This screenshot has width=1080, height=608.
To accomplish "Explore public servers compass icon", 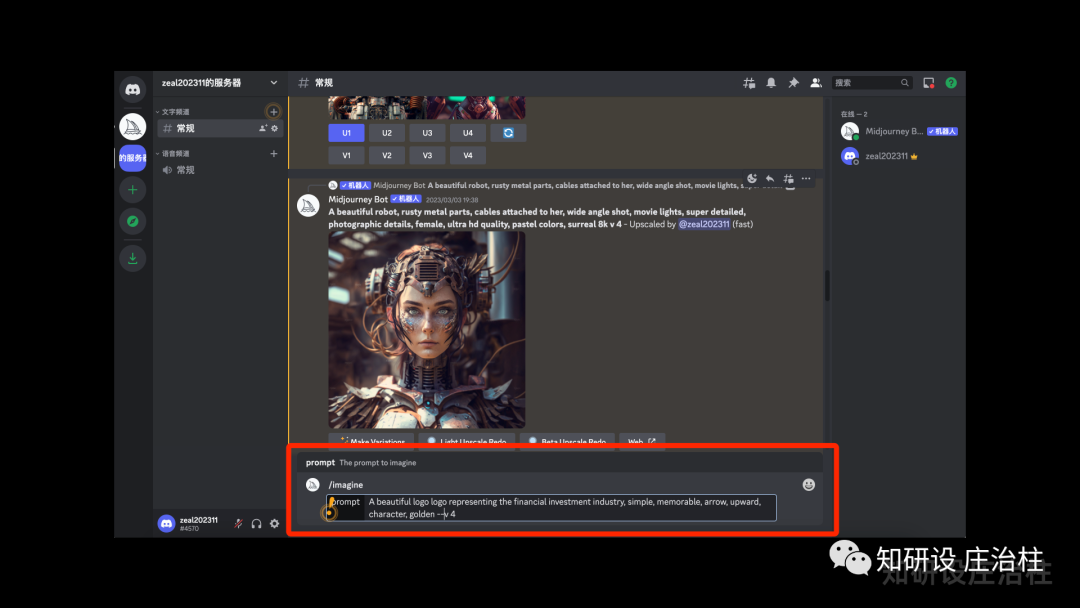I will click(132, 221).
